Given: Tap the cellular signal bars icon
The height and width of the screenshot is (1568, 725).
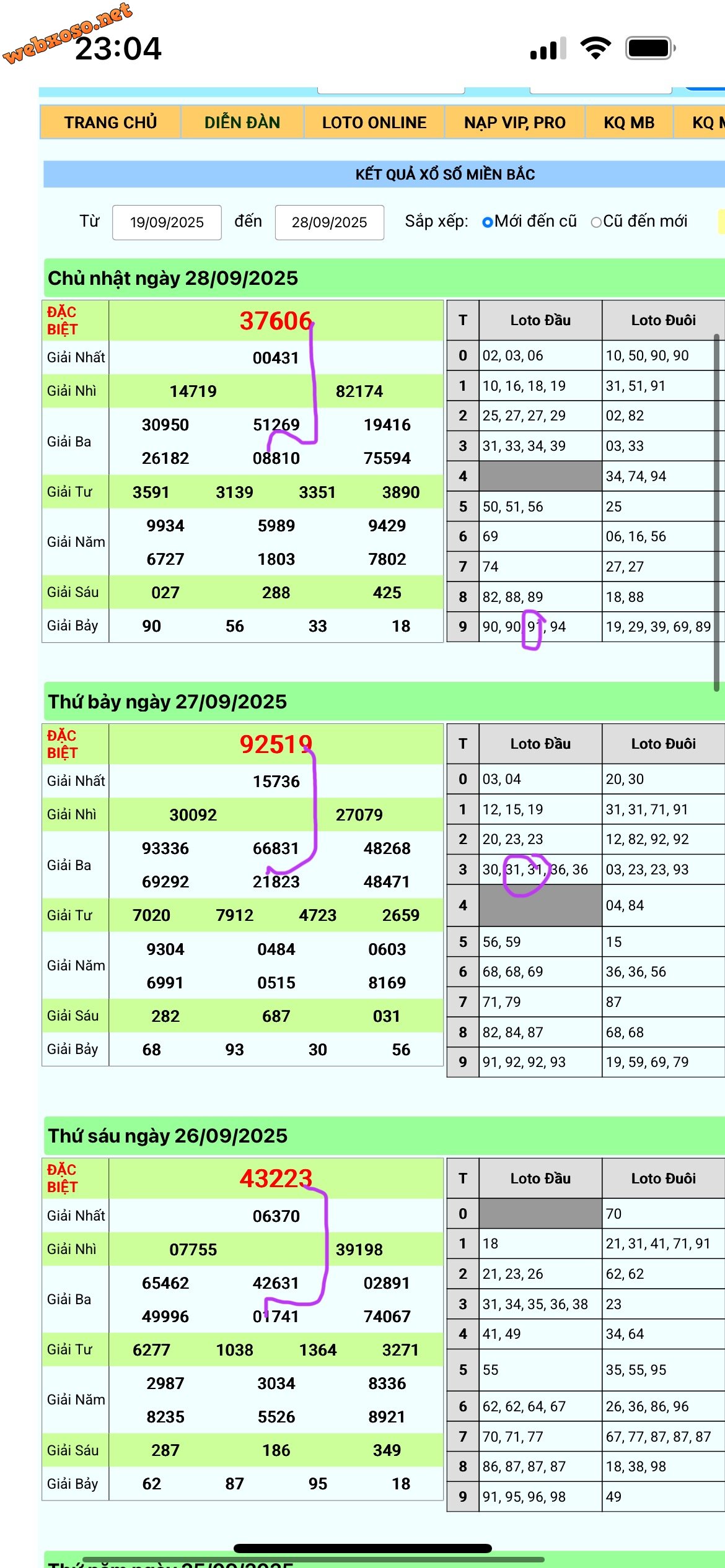Looking at the screenshot, I should tap(548, 48).
